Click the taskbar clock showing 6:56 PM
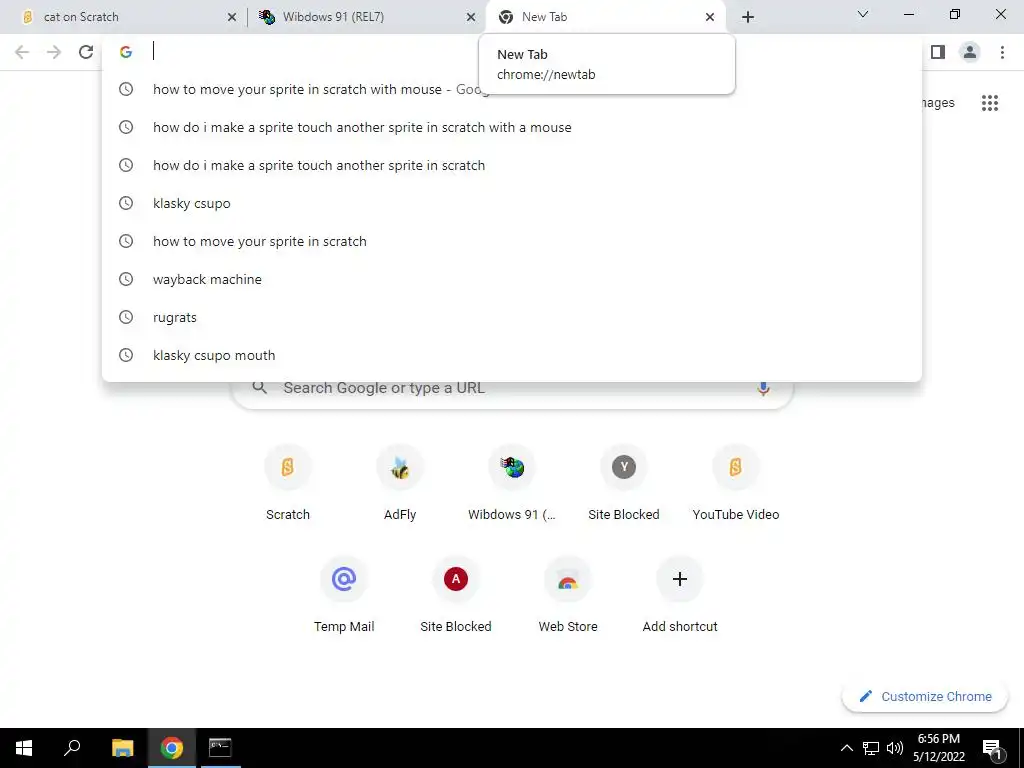This screenshot has width=1024, height=768. point(938,748)
